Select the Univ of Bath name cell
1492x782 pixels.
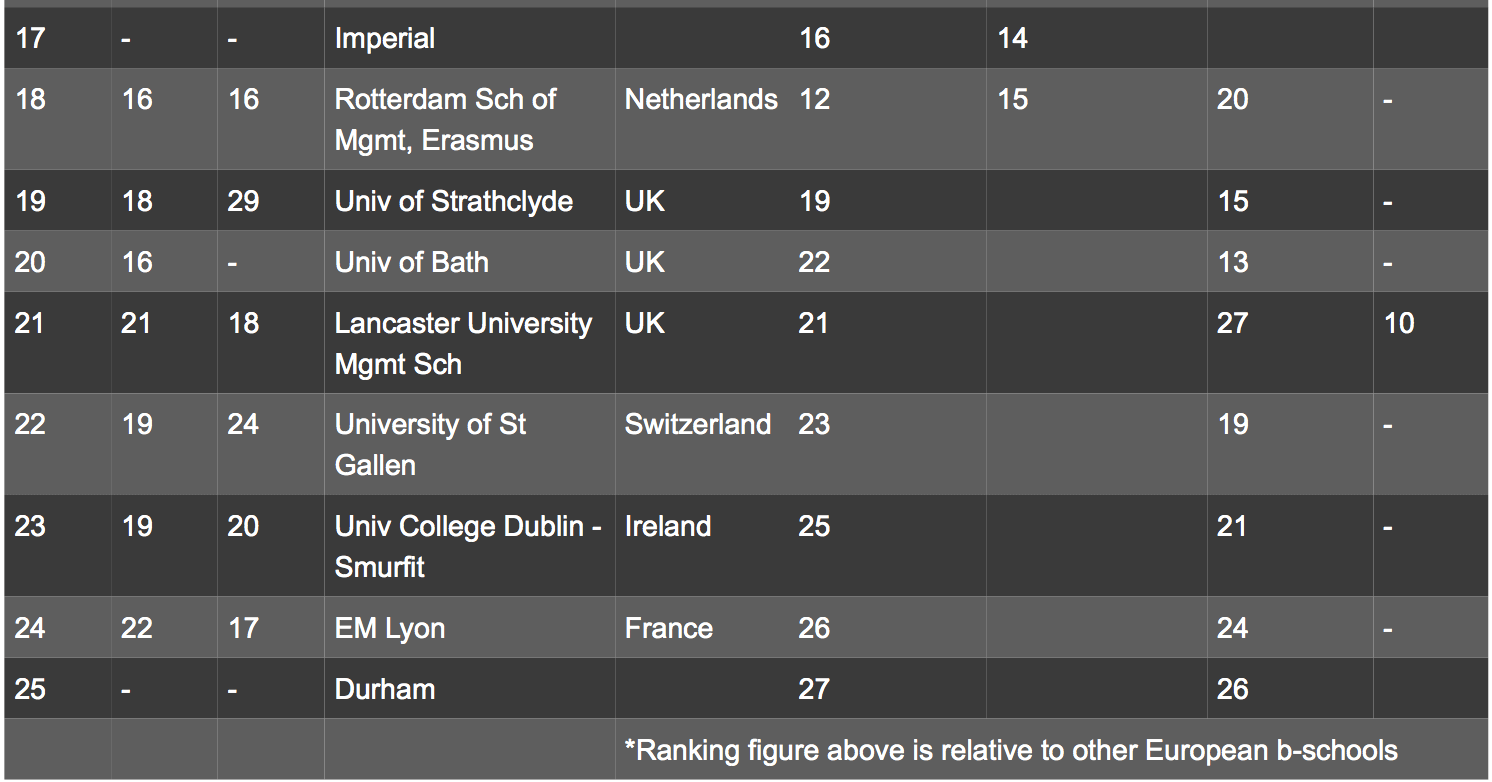coord(469,262)
